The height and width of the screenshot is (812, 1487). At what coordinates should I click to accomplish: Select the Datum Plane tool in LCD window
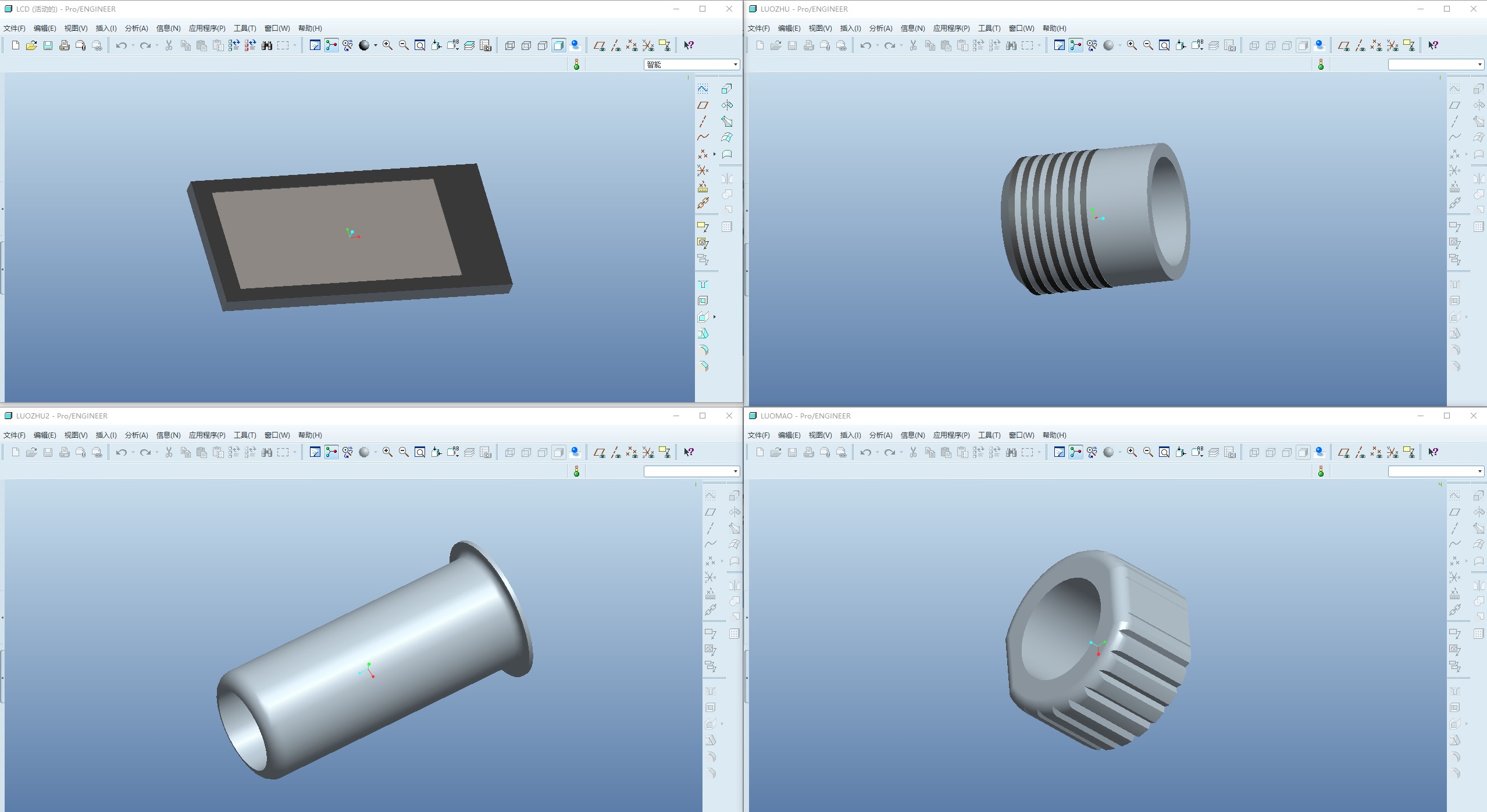[703, 105]
